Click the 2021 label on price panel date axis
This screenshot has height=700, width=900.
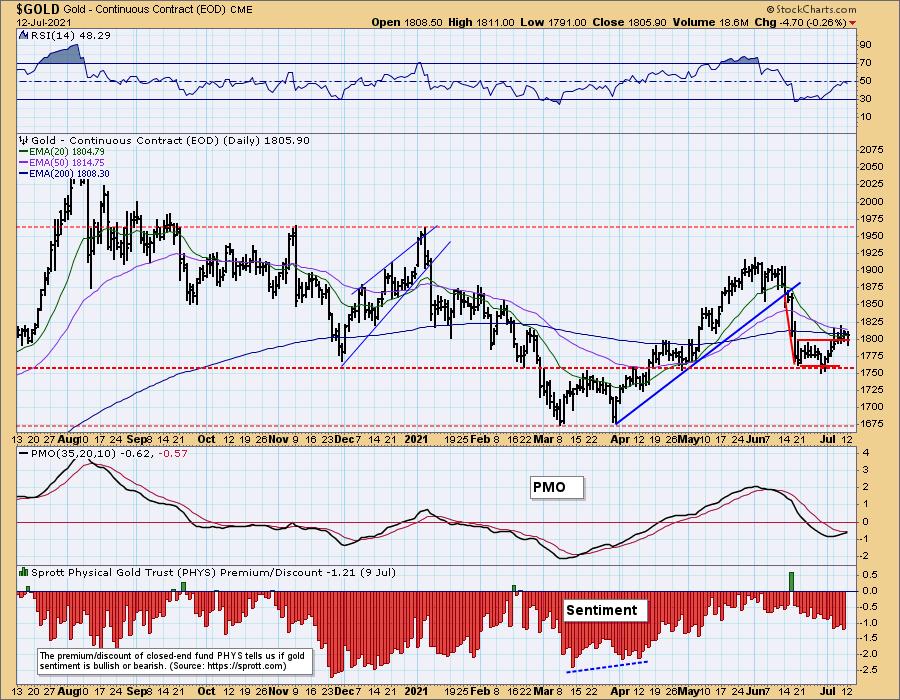coord(416,439)
